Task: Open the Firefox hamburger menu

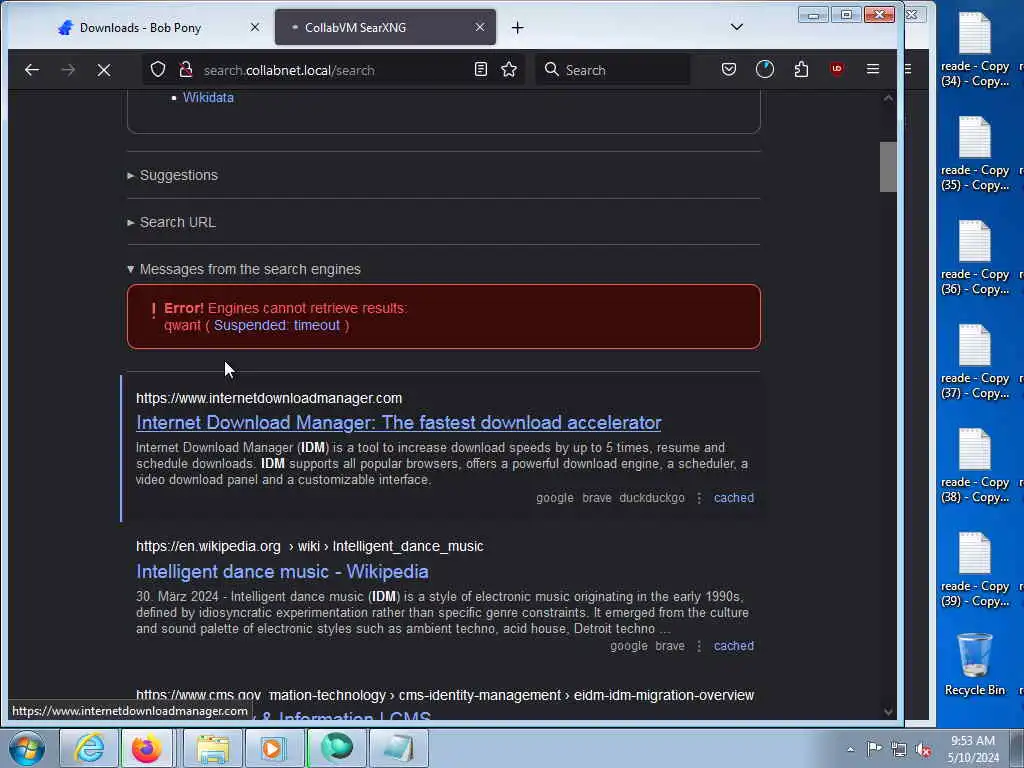Action: coord(872,69)
